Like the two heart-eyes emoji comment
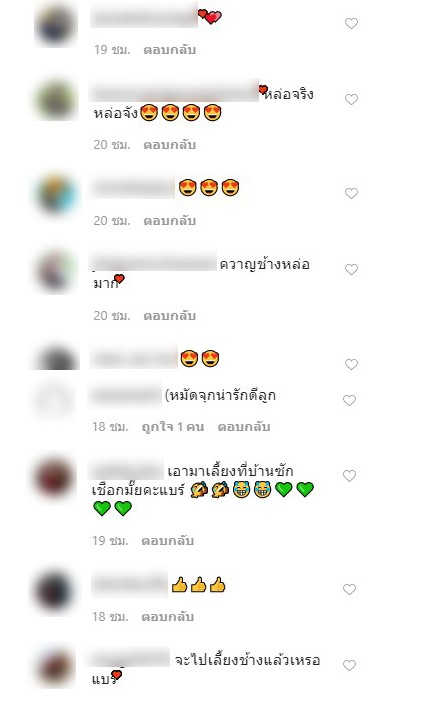Screen dimensions: 423x705 pyautogui.click(x=351, y=364)
